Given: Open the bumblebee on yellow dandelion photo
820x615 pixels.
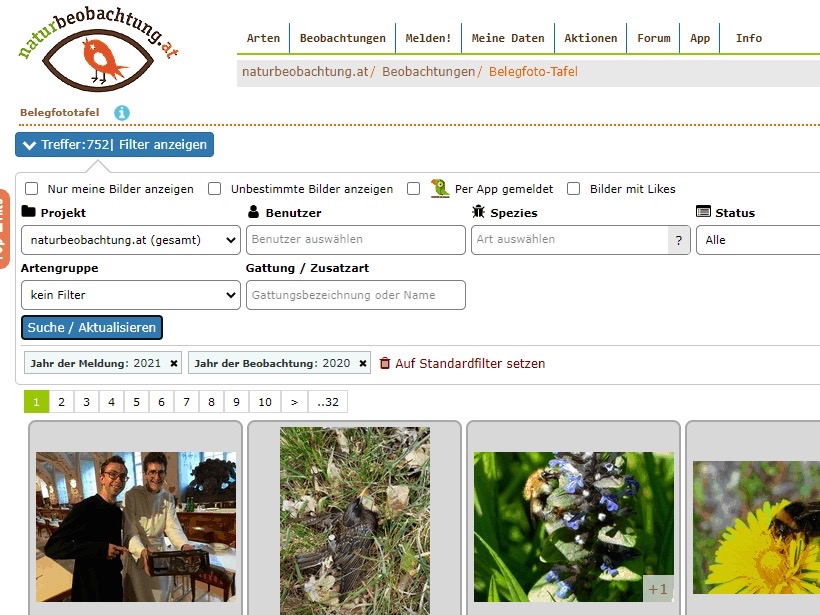Looking at the screenshot, I should pos(756,527).
